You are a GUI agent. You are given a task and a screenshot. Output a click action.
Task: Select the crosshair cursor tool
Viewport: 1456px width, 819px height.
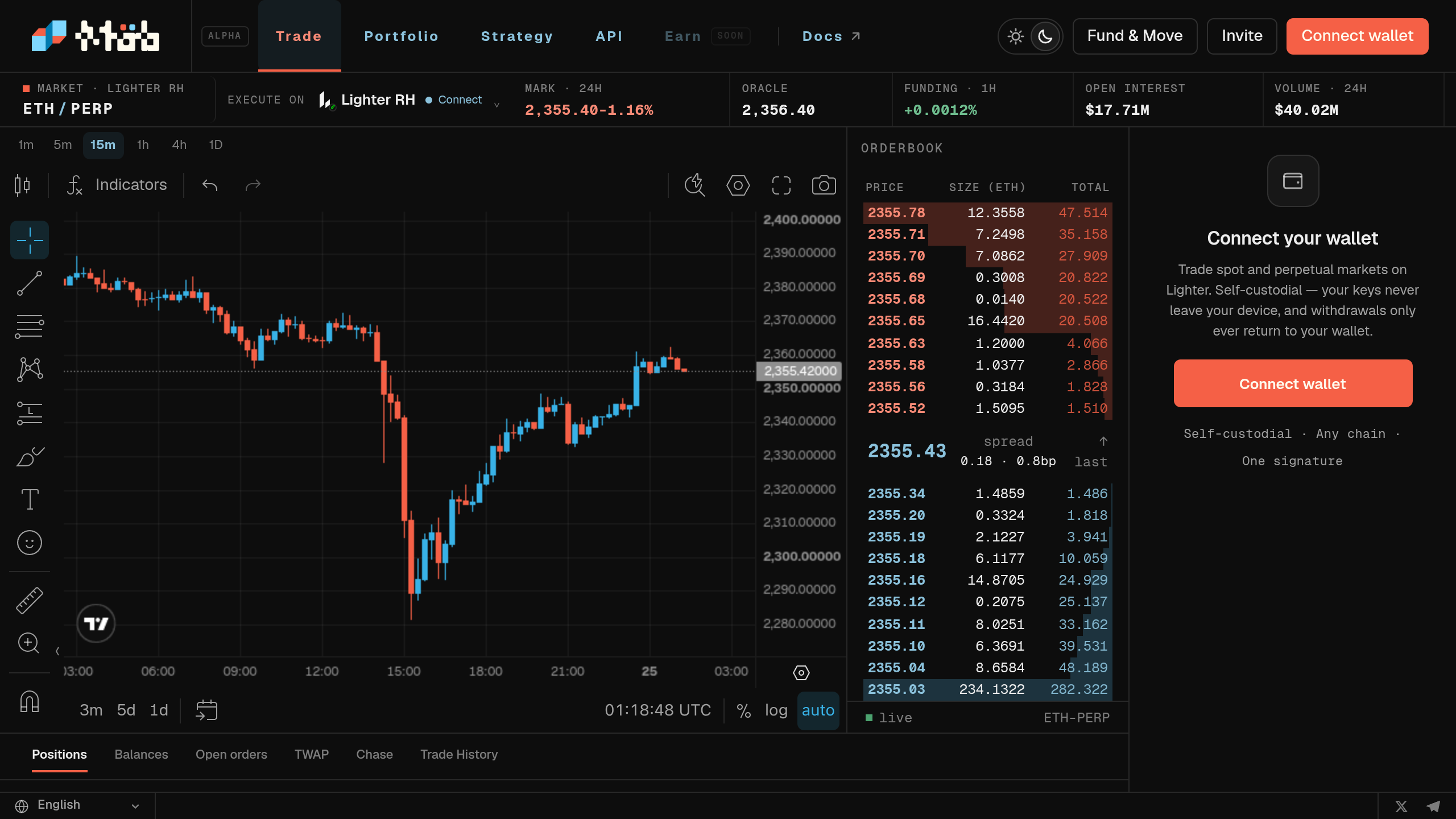(30, 240)
